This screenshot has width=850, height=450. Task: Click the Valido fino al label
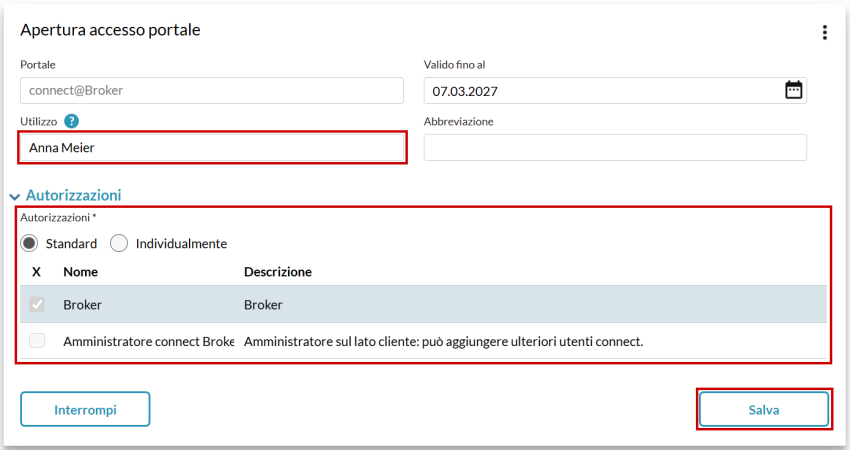point(454,65)
